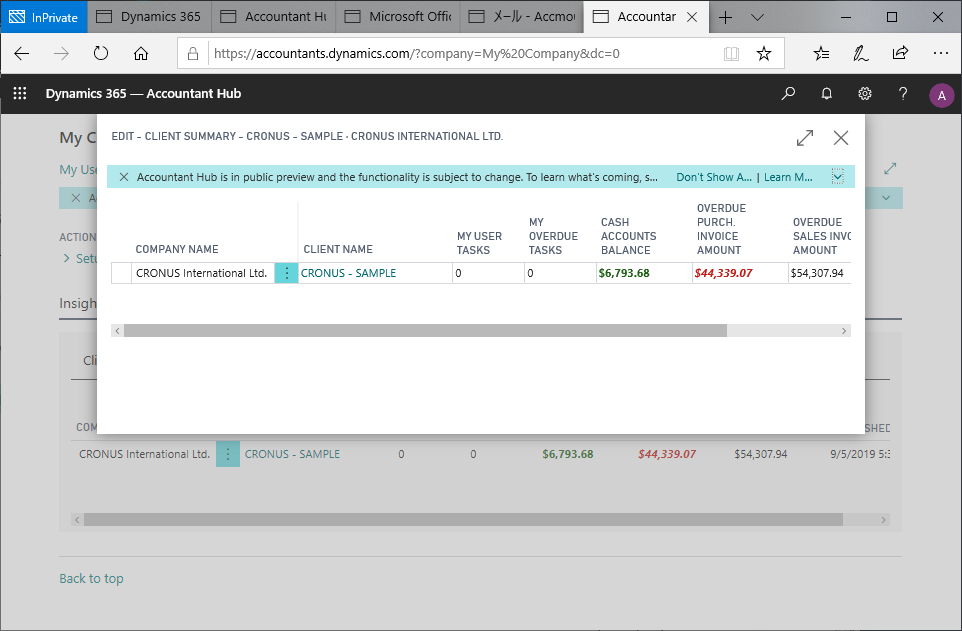Click the Dynamics 365 — Accountant Hub title
Image resolution: width=962 pixels, height=631 pixels.
(143, 93)
